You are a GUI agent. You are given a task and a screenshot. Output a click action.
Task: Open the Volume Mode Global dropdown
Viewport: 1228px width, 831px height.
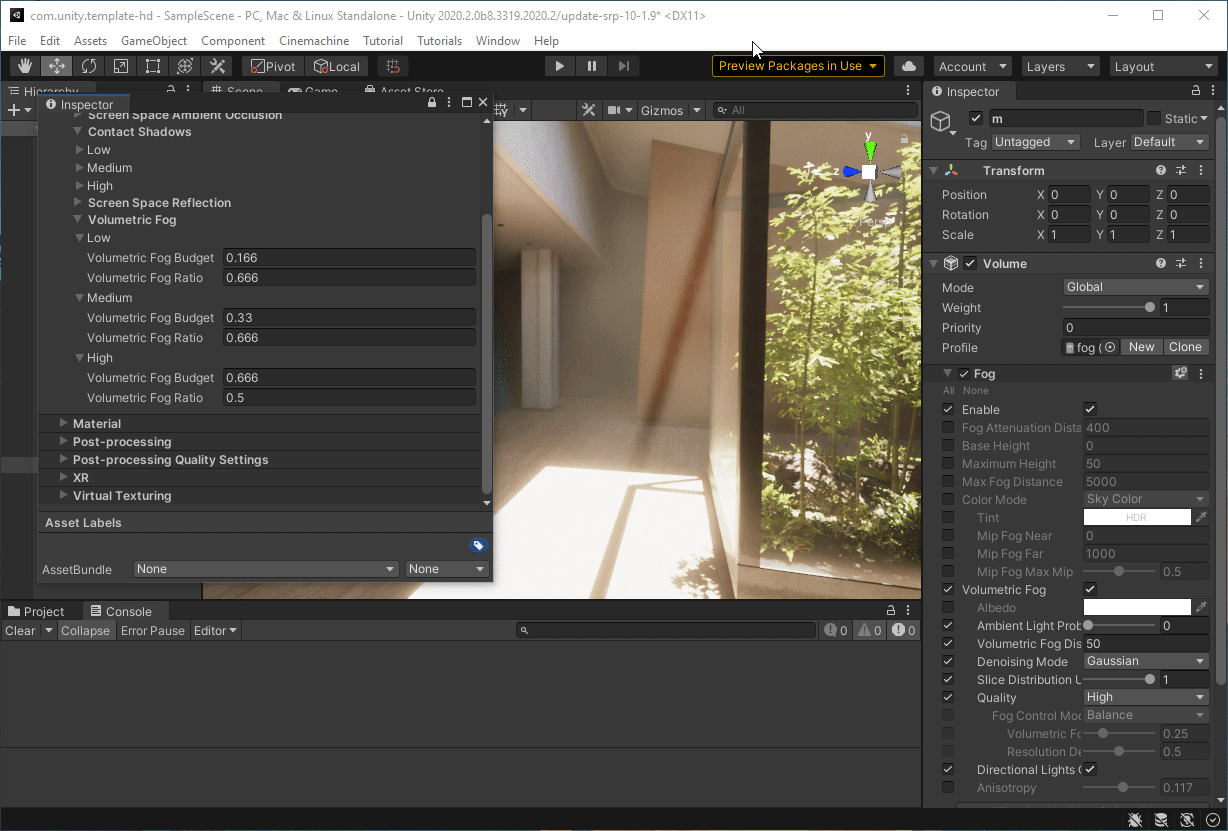click(x=1136, y=287)
